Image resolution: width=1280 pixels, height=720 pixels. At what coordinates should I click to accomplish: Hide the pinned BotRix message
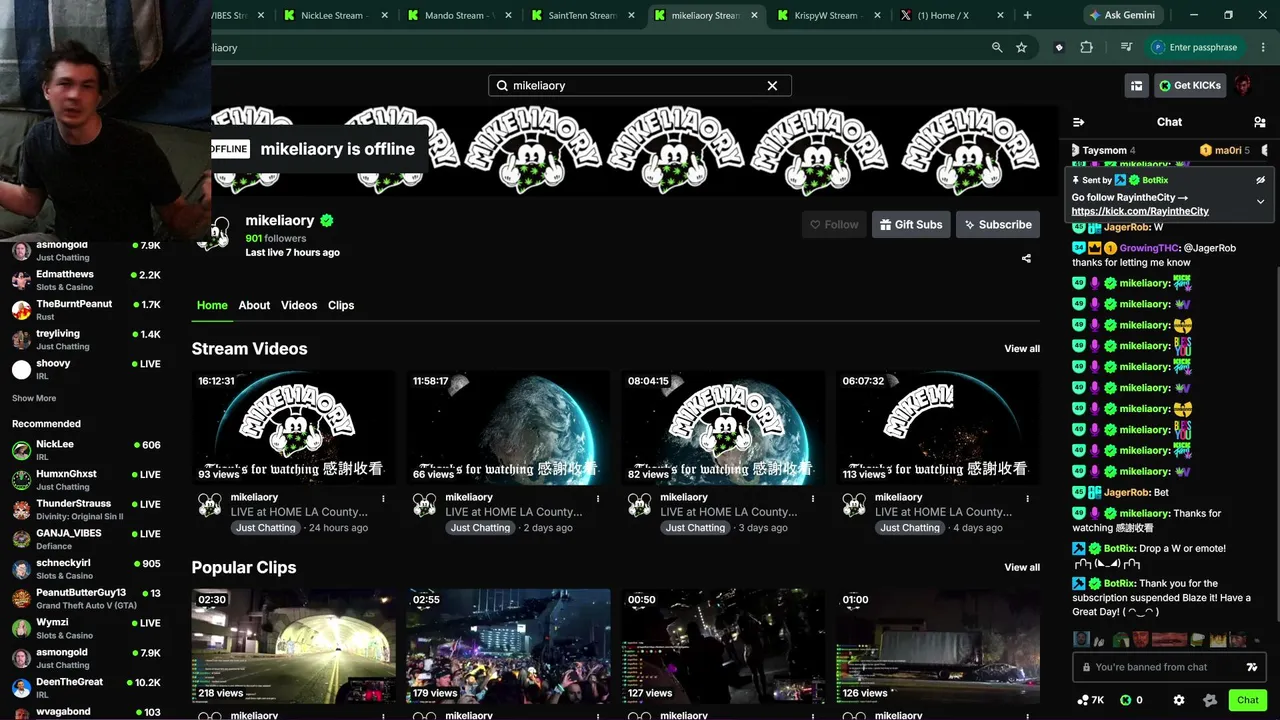click(x=1260, y=180)
